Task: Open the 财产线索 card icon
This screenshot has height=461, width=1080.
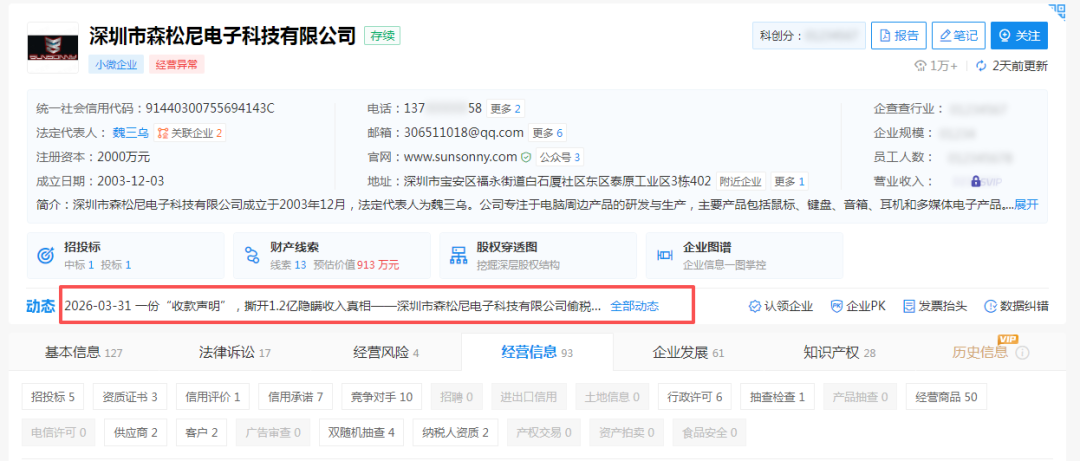Action: 252,256
